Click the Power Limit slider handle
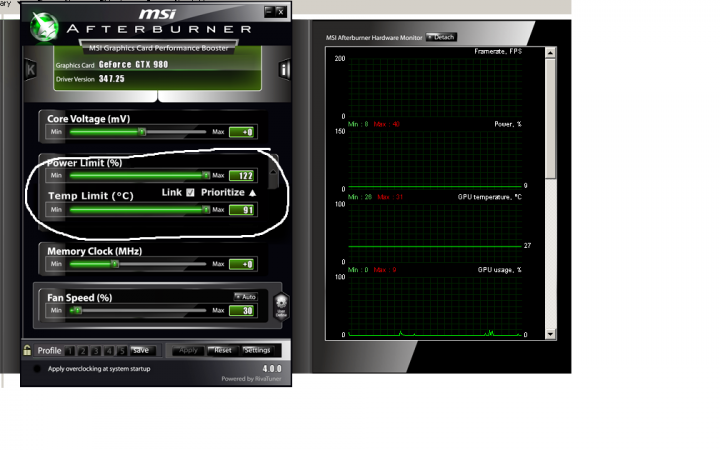Image resolution: width=720 pixels, height=450 pixels. pos(206,175)
